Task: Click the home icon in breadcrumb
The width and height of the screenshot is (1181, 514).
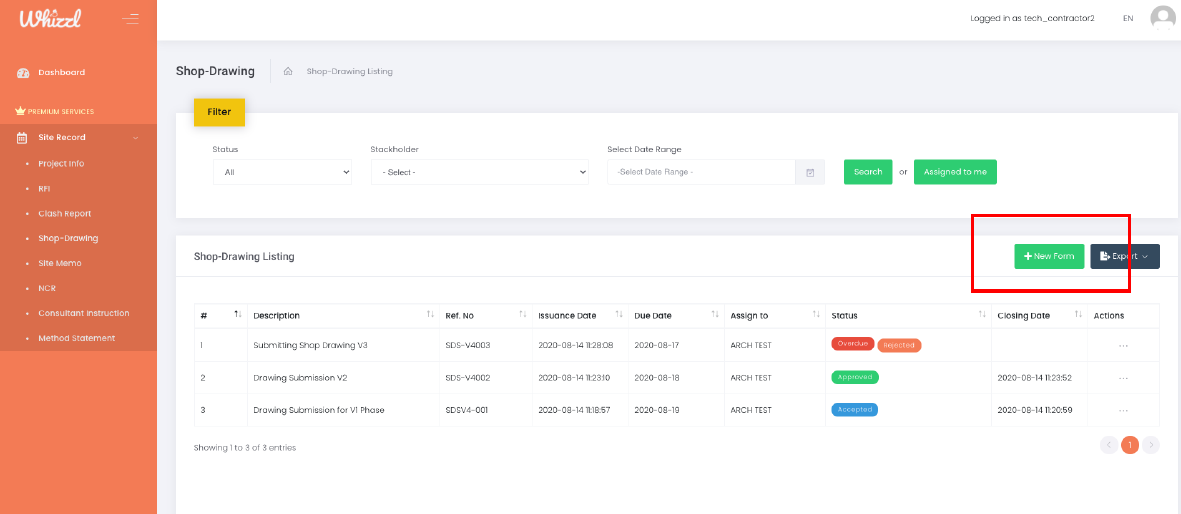Action: tap(288, 71)
